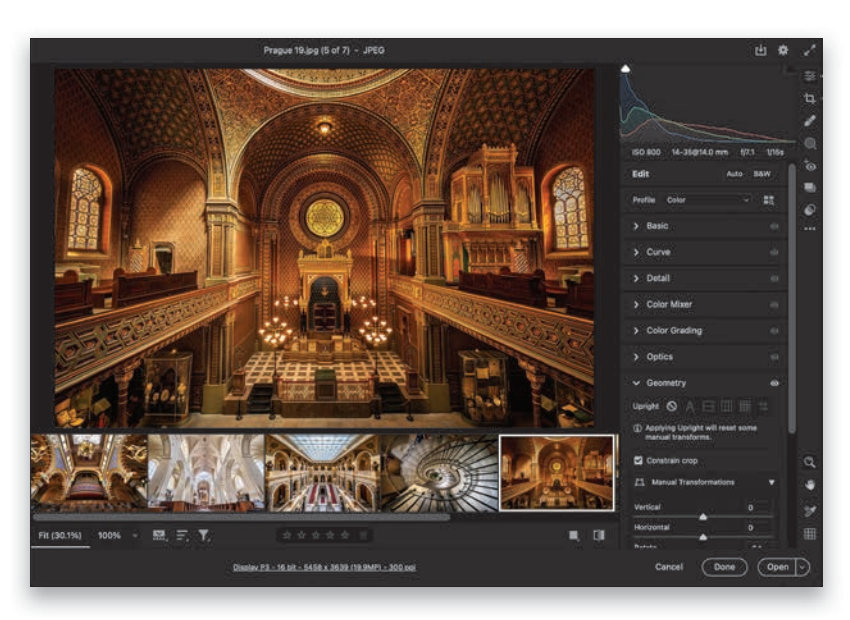Click the save image icon at top

click(760, 50)
